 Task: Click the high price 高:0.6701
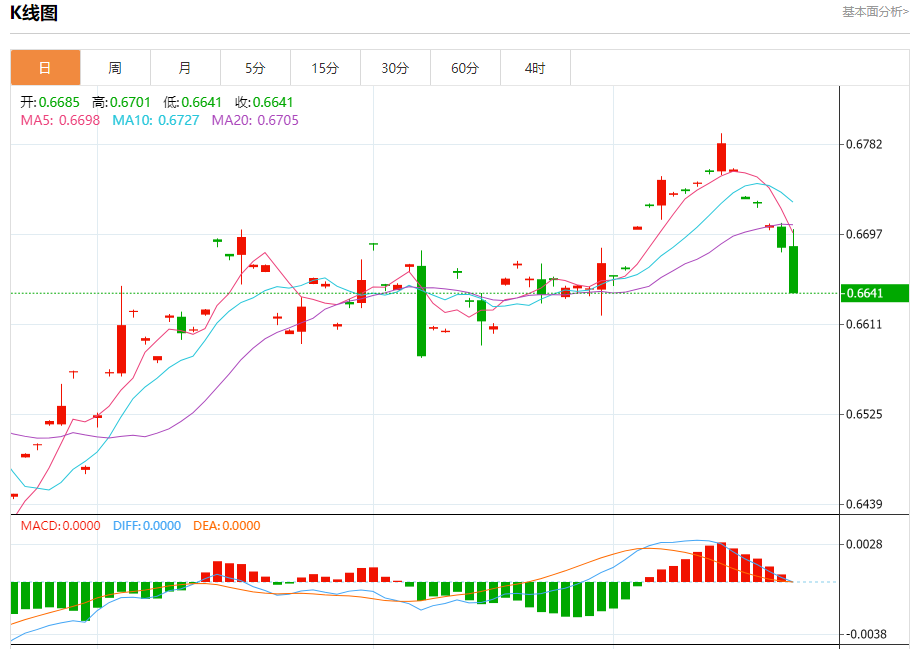[x=121, y=102]
